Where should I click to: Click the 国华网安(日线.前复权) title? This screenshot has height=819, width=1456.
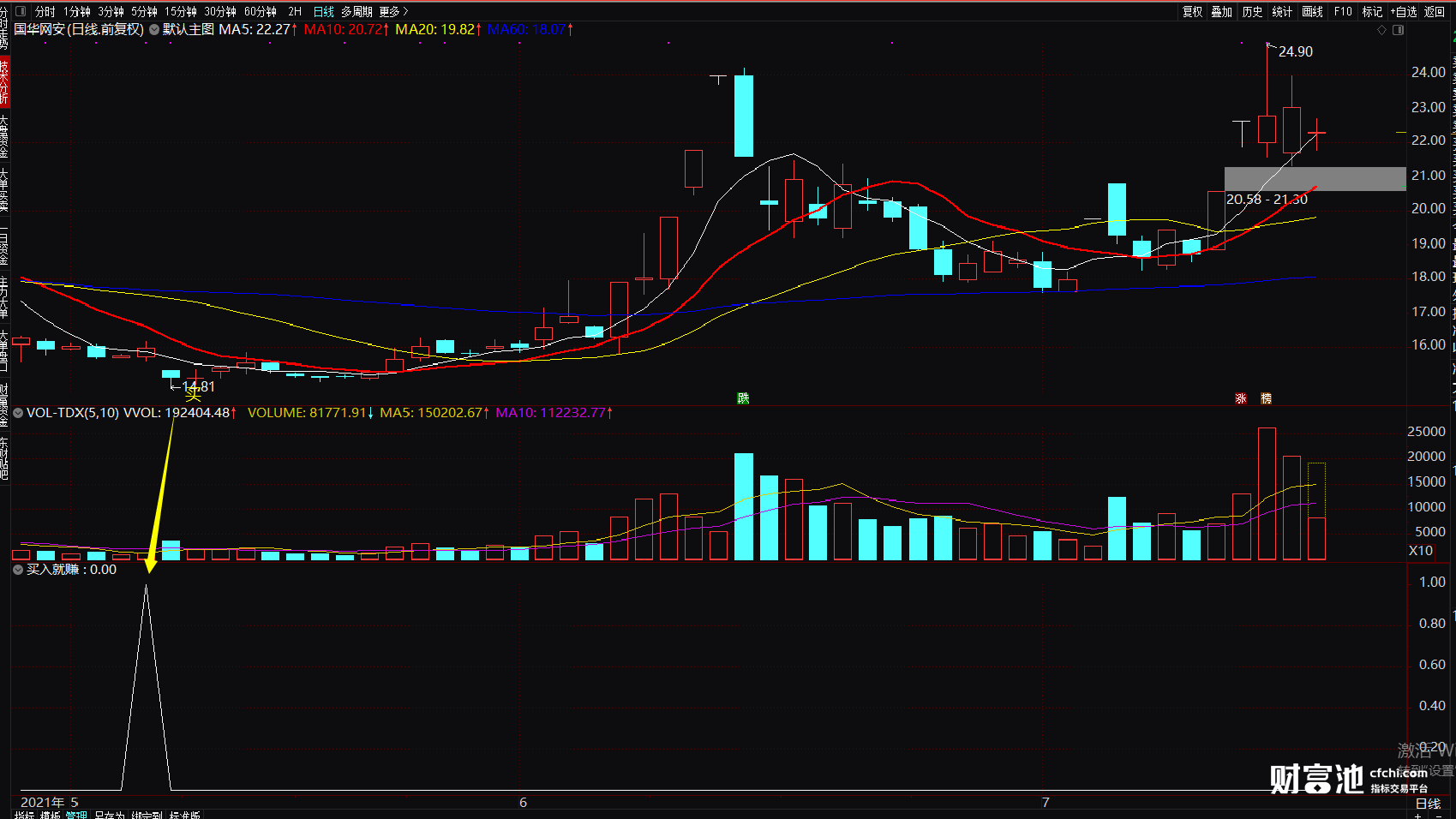(79, 29)
